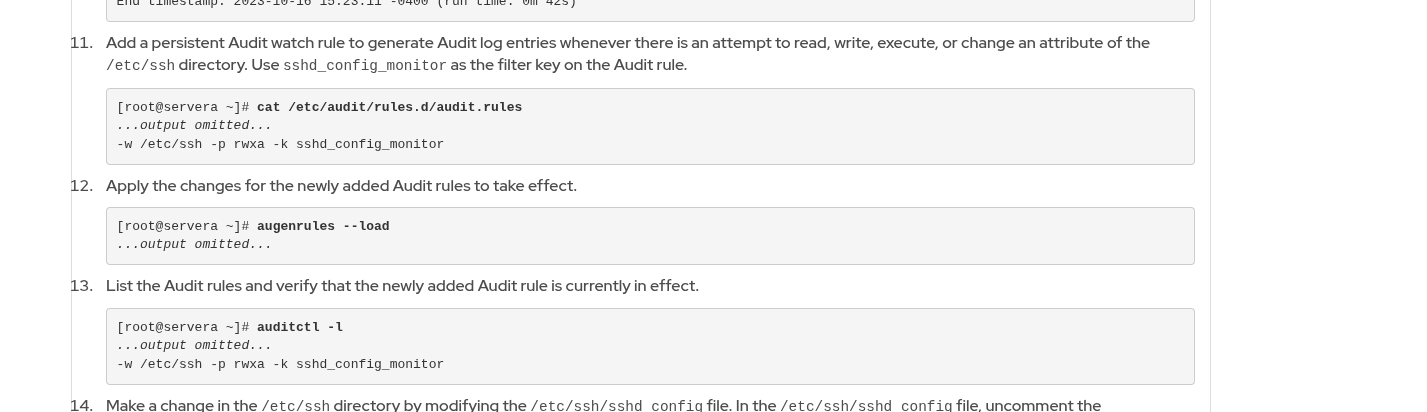
Task: Click the cat /etc/audit/rules.d/audit.rules command
Action: [389, 107]
